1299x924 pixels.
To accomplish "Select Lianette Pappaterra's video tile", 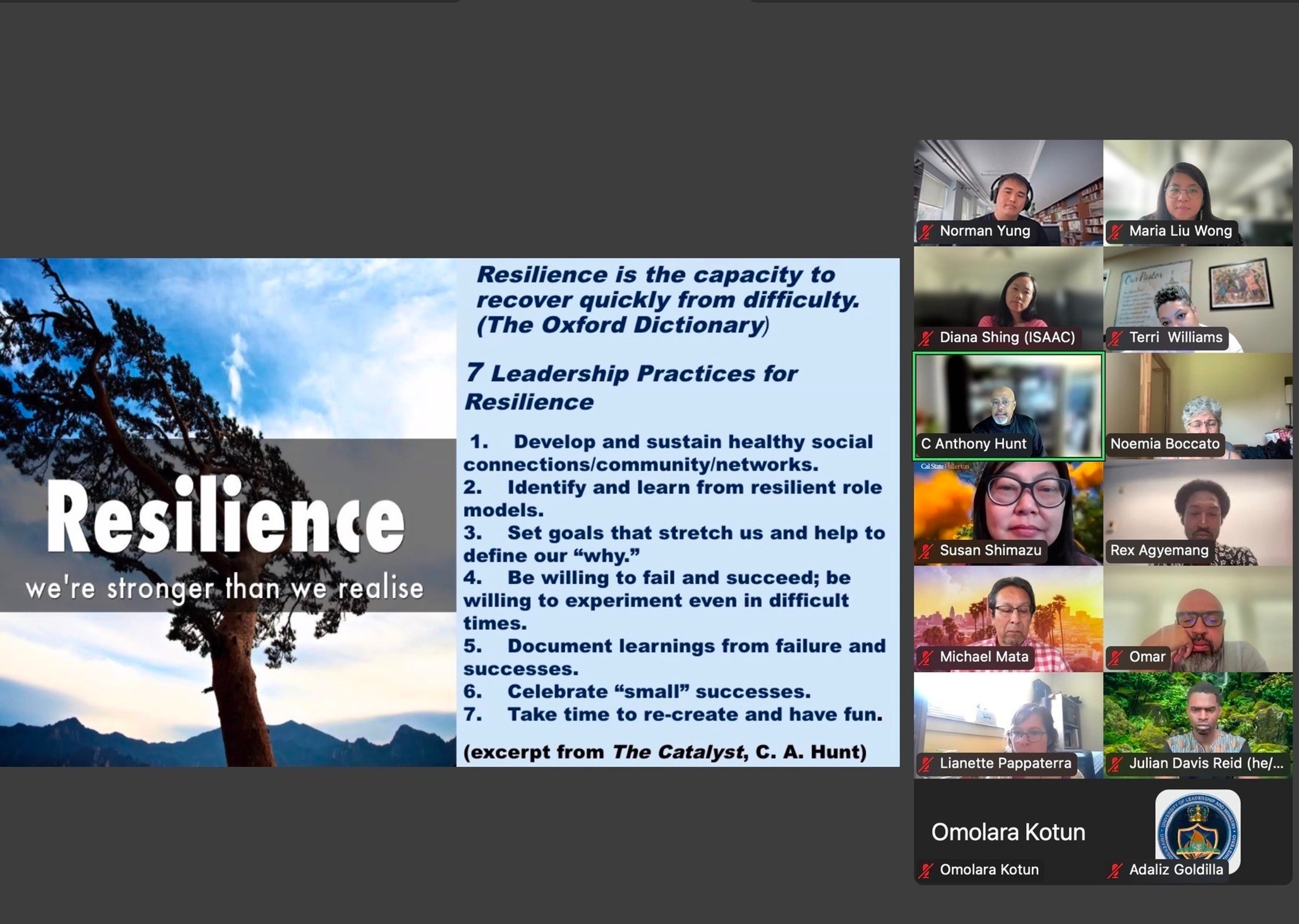I will point(1008,725).
